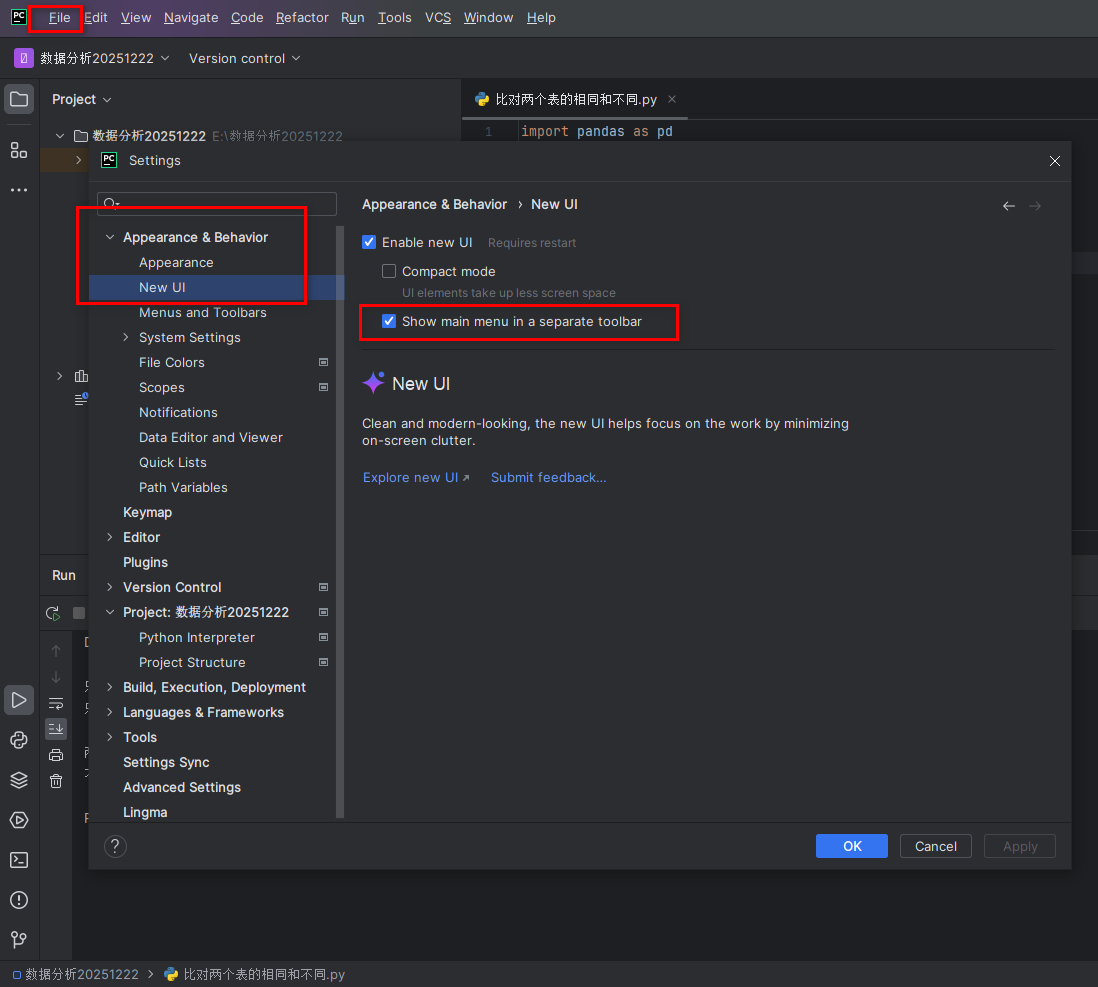Open the Python Packages layers icon

tap(19, 780)
